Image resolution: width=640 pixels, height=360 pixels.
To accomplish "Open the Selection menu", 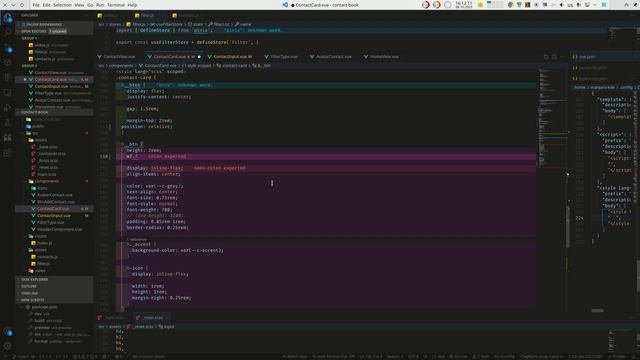I will [x=62, y=5].
